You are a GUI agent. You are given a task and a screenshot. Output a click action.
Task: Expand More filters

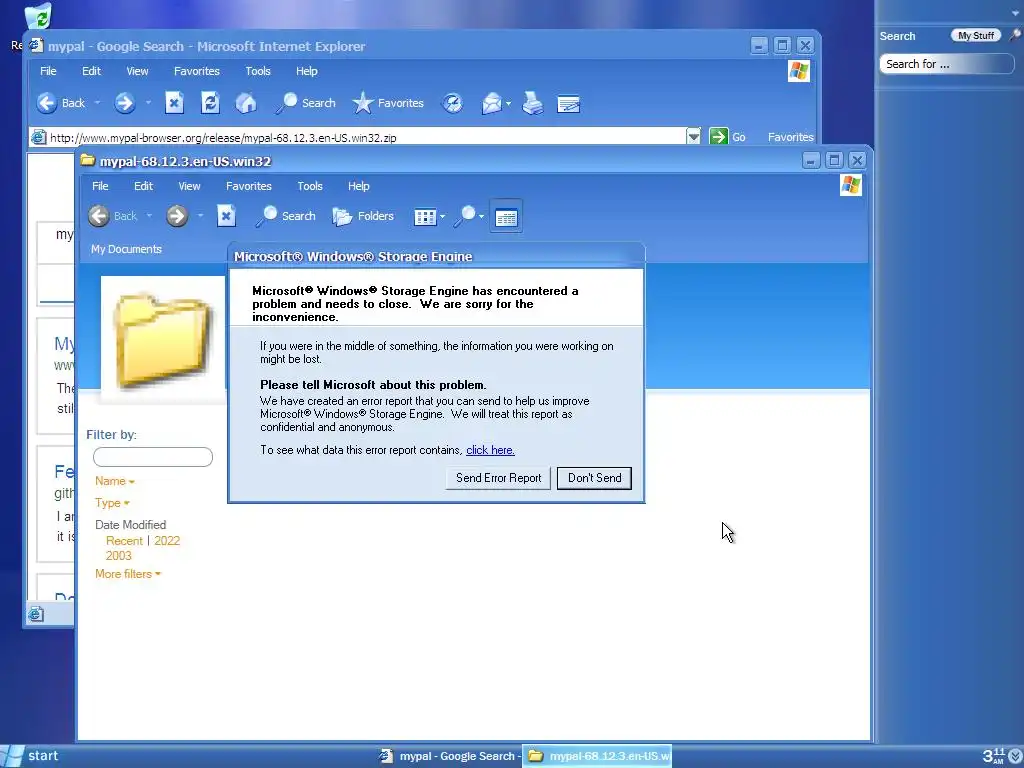tap(127, 574)
